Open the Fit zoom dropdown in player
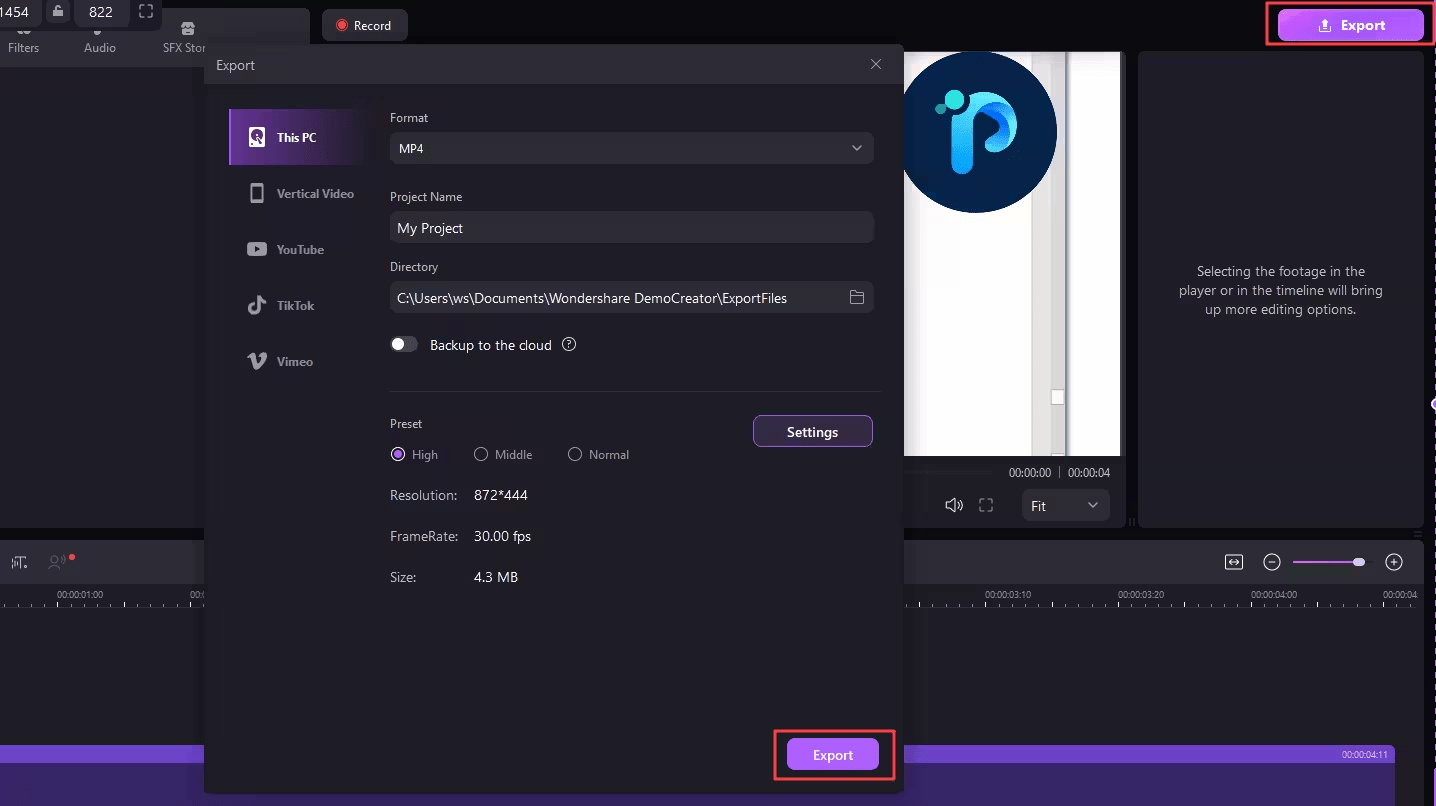This screenshot has width=1436, height=806. coord(1064,505)
